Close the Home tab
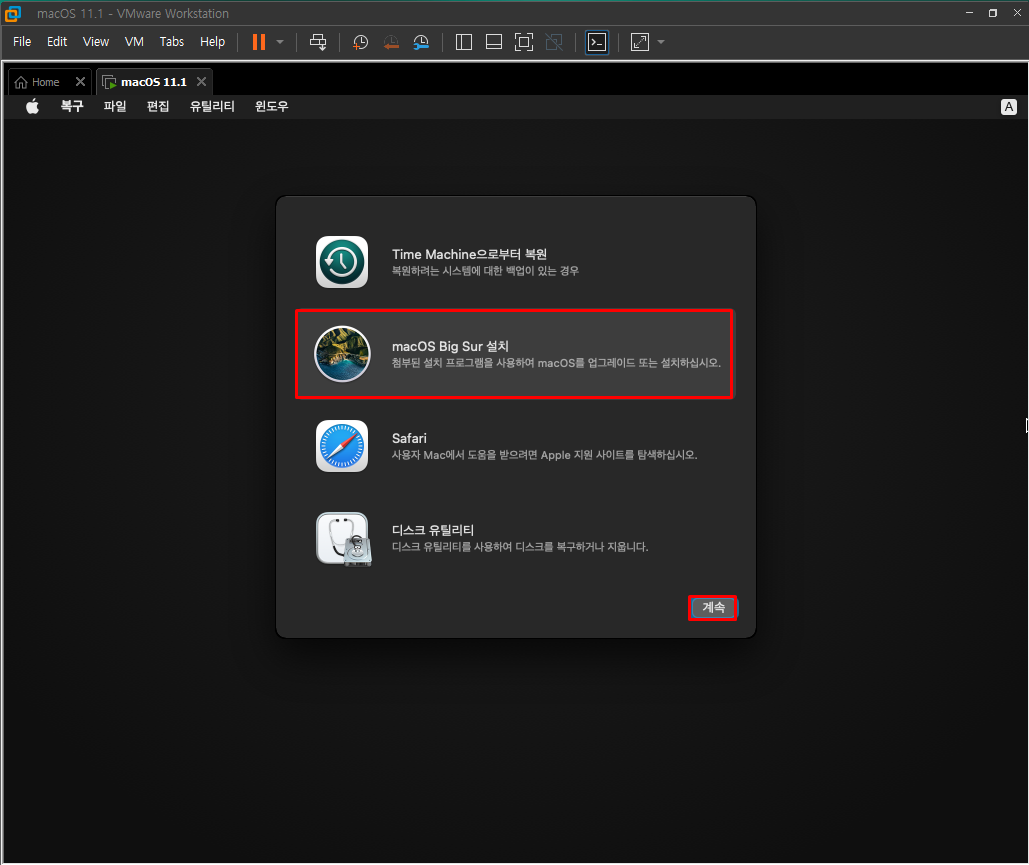This screenshot has width=1029, height=865. 80,81
